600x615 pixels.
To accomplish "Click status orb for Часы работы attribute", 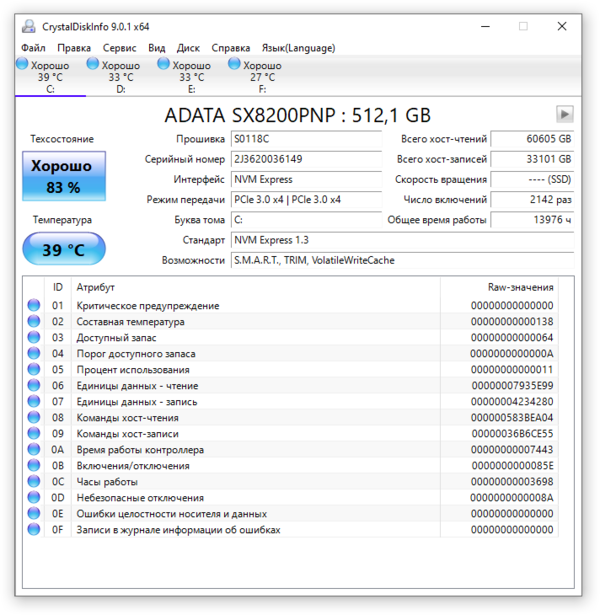I will (x=34, y=482).
